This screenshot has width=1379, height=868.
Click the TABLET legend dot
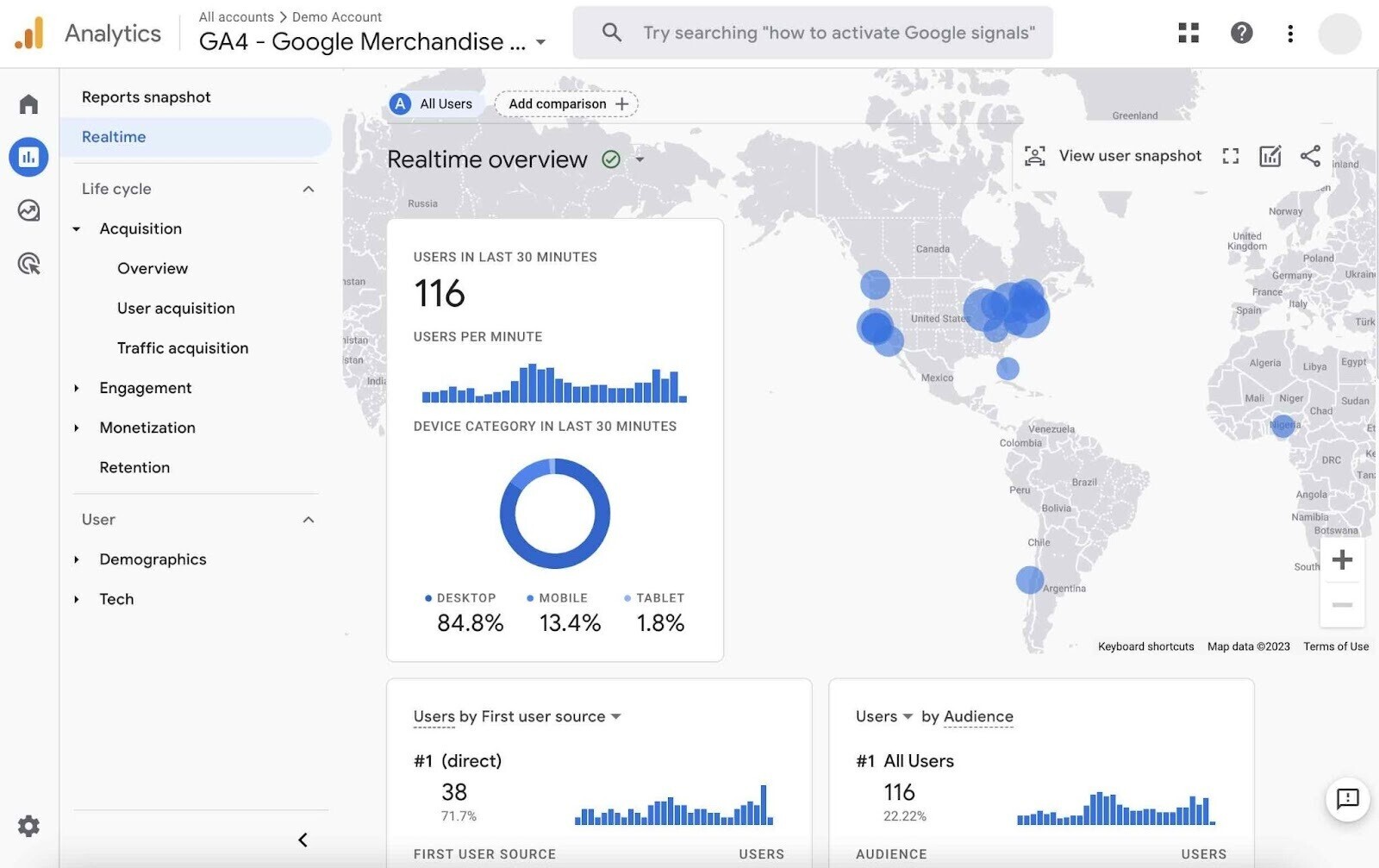click(627, 598)
